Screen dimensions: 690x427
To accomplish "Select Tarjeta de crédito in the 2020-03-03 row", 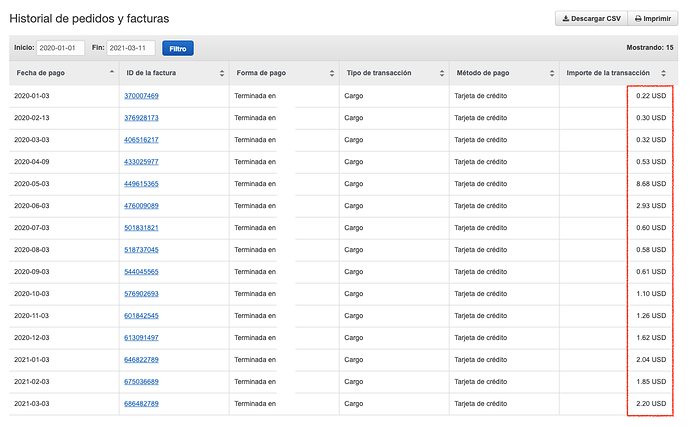I will tap(481, 140).
